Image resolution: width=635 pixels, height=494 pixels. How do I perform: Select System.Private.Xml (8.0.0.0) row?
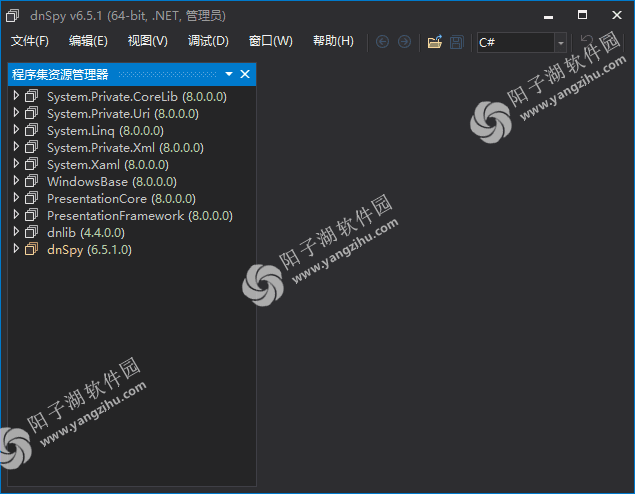click(x=132, y=147)
